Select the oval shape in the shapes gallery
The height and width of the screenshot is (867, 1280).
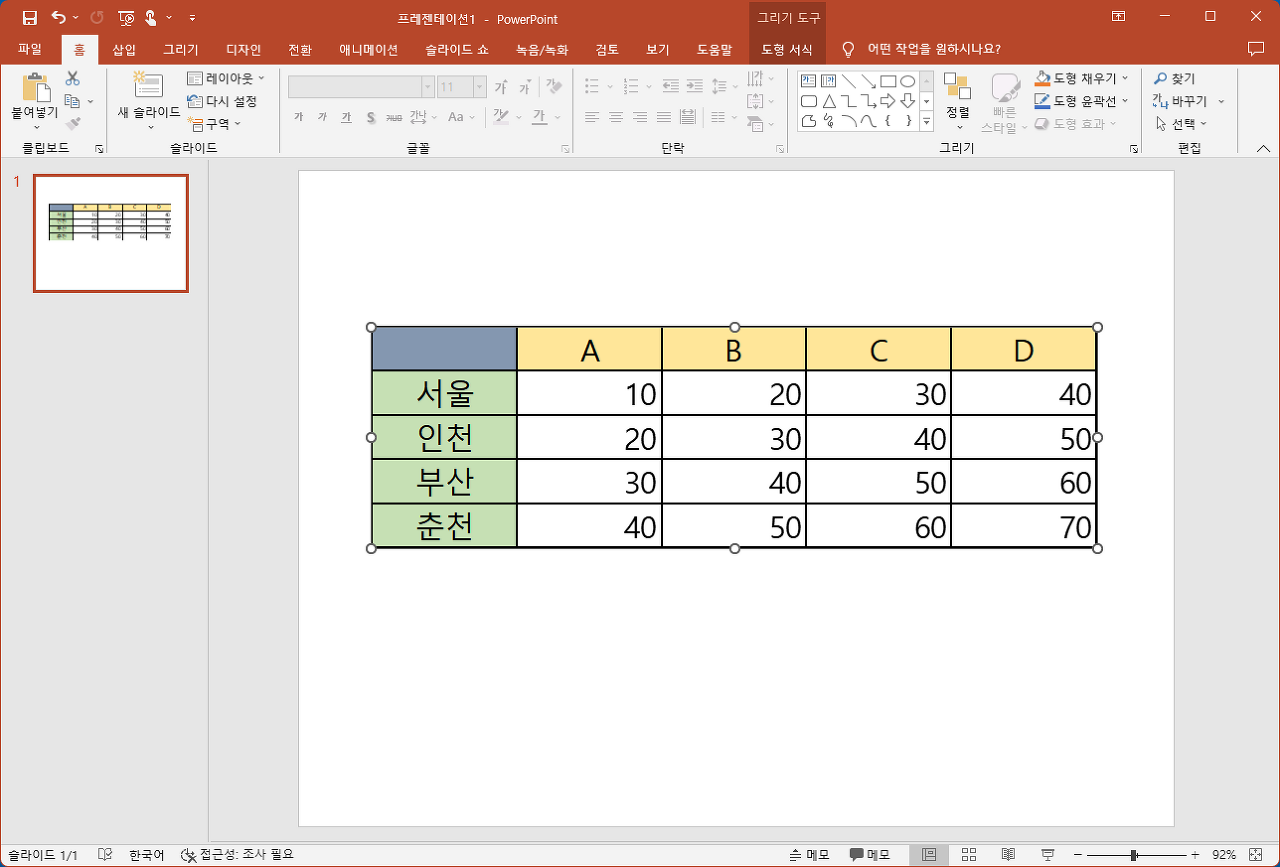tap(908, 81)
